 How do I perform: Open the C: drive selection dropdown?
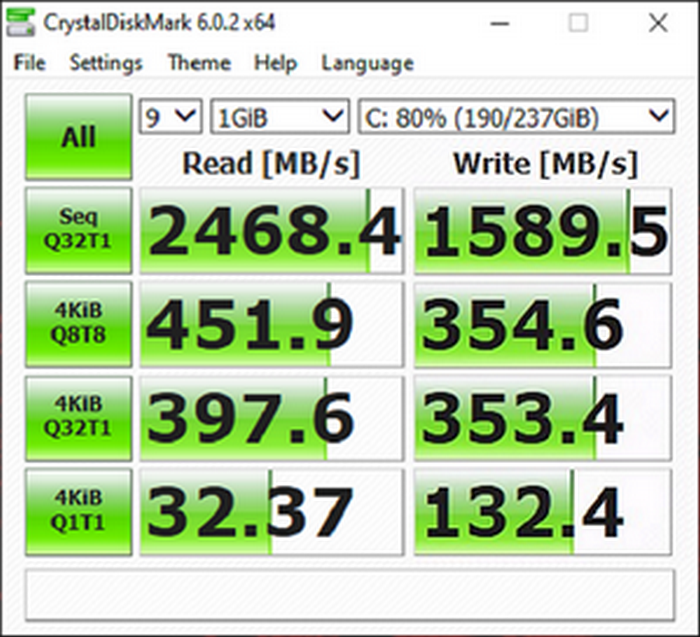pos(515,117)
